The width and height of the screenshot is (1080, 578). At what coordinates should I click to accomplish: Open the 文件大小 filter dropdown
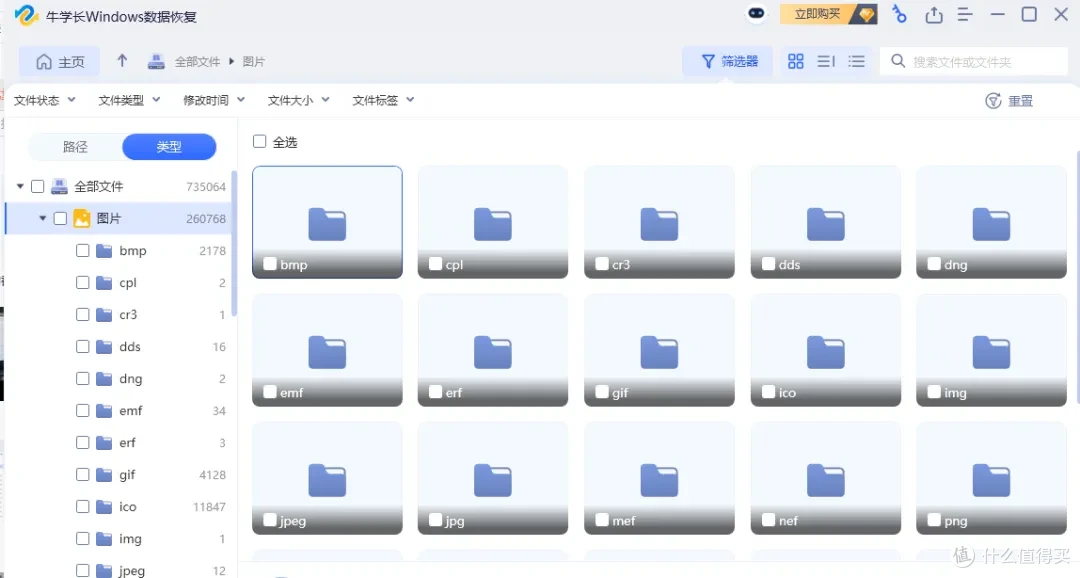pyautogui.click(x=299, y=100)
